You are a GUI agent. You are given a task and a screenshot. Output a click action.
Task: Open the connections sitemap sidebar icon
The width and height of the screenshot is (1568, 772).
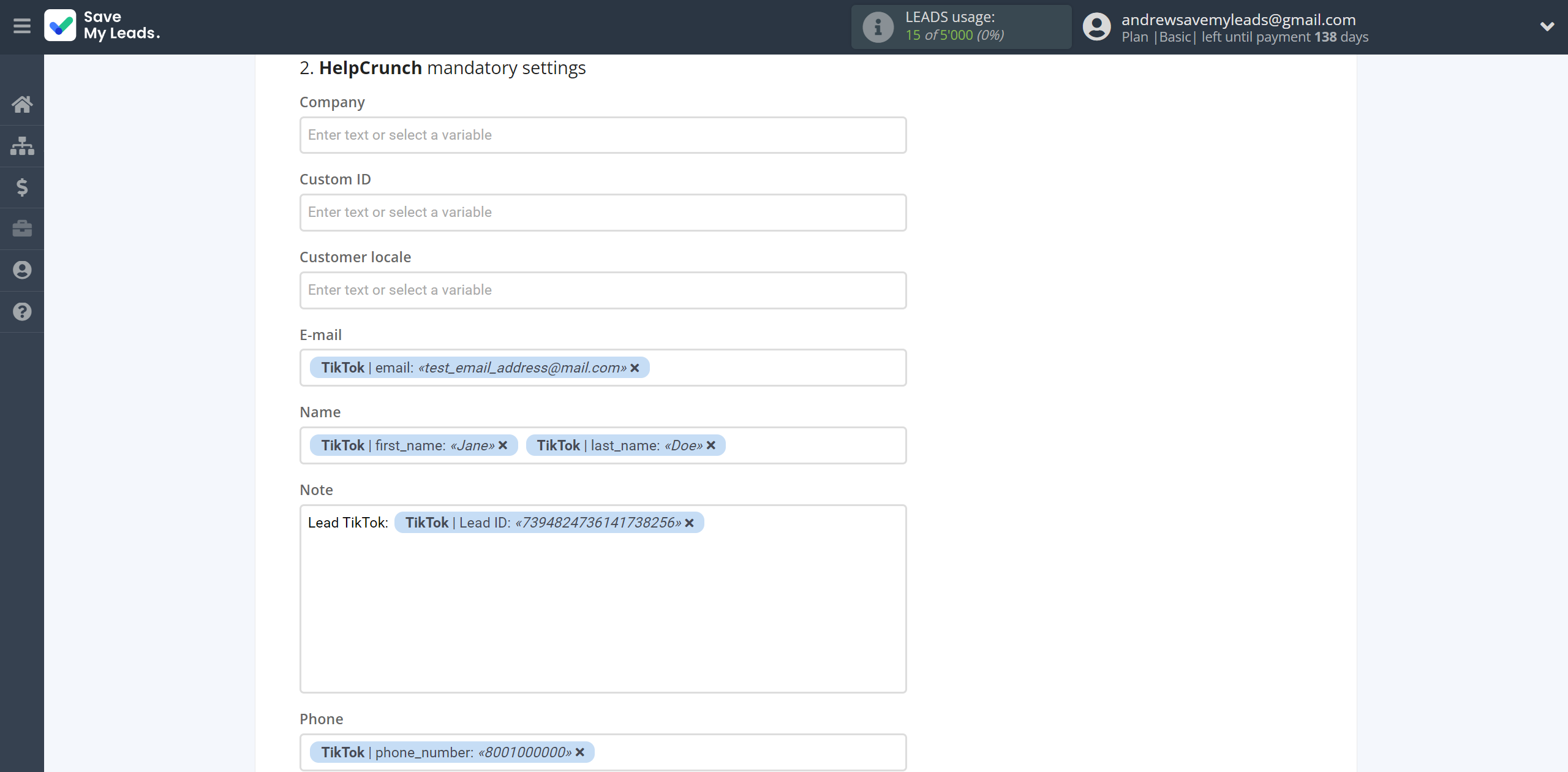pos(22,146)
